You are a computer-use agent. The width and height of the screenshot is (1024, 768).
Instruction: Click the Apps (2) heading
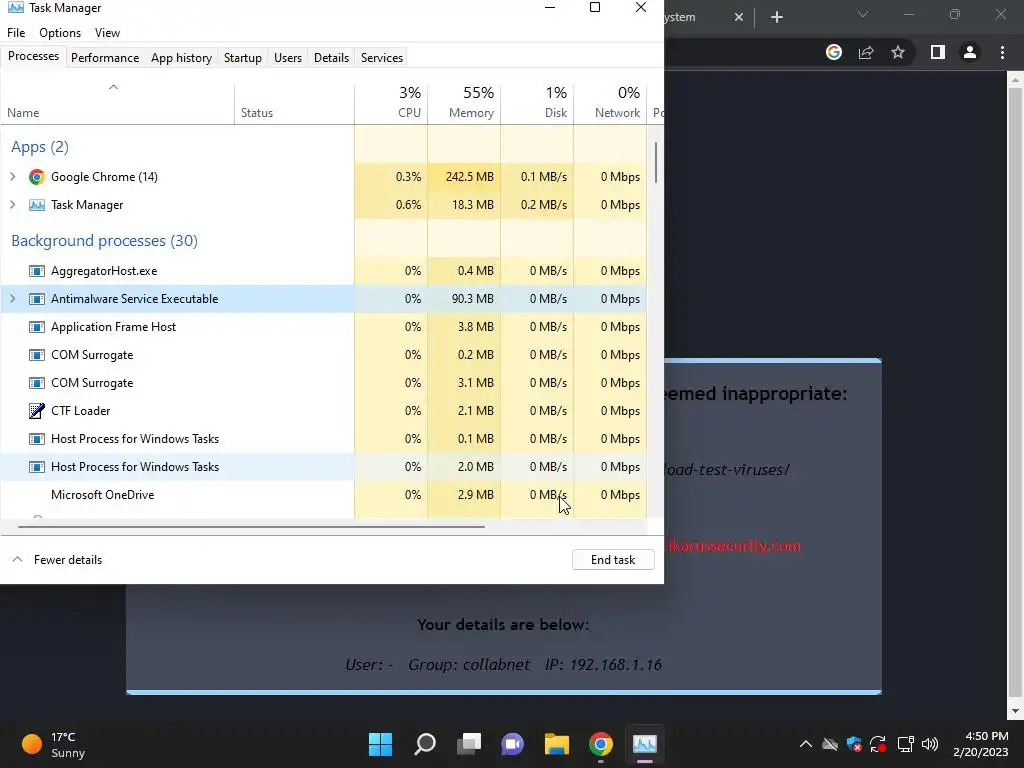coord(40,147)
